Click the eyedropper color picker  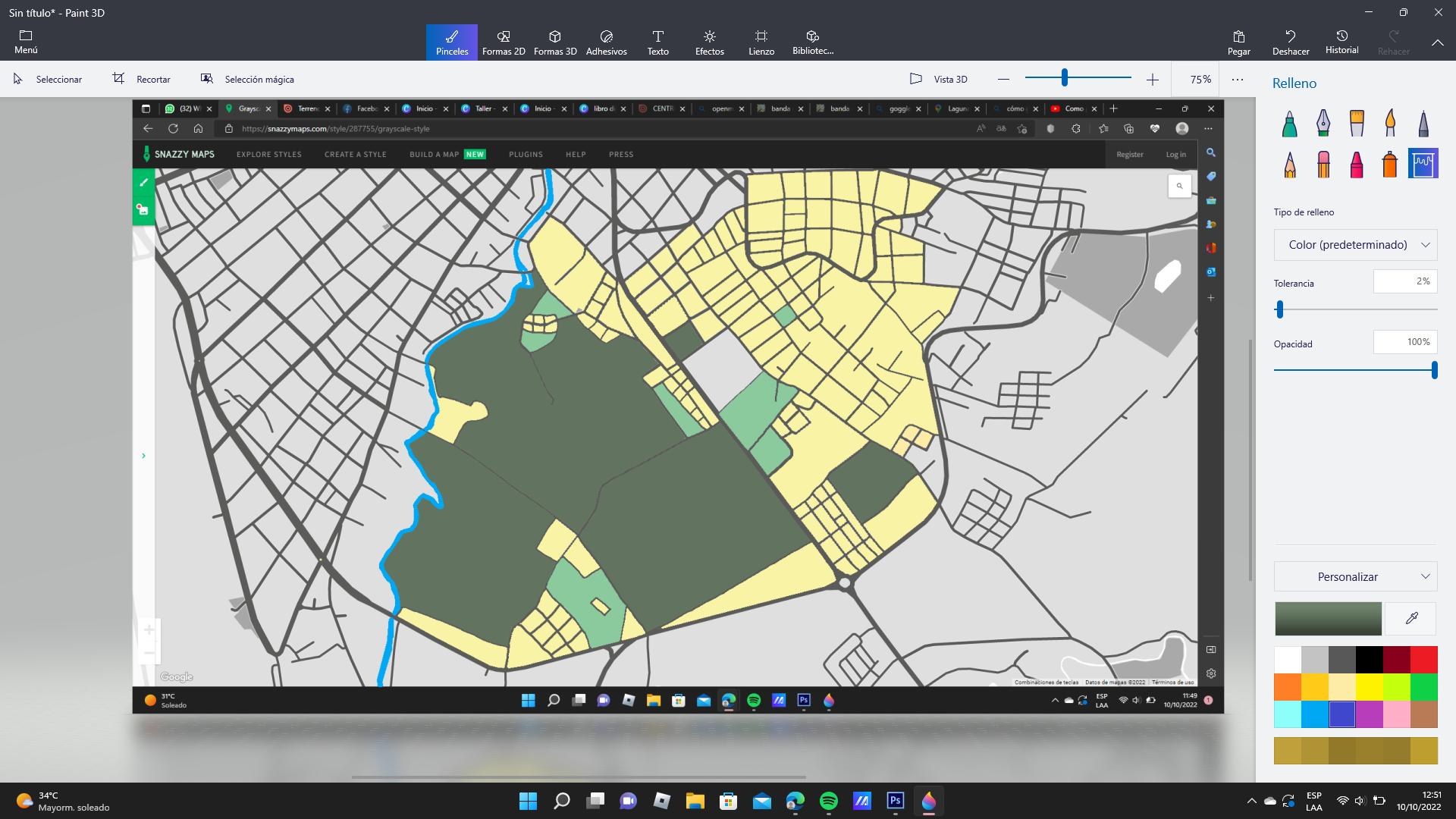[x=1411, y=619]
